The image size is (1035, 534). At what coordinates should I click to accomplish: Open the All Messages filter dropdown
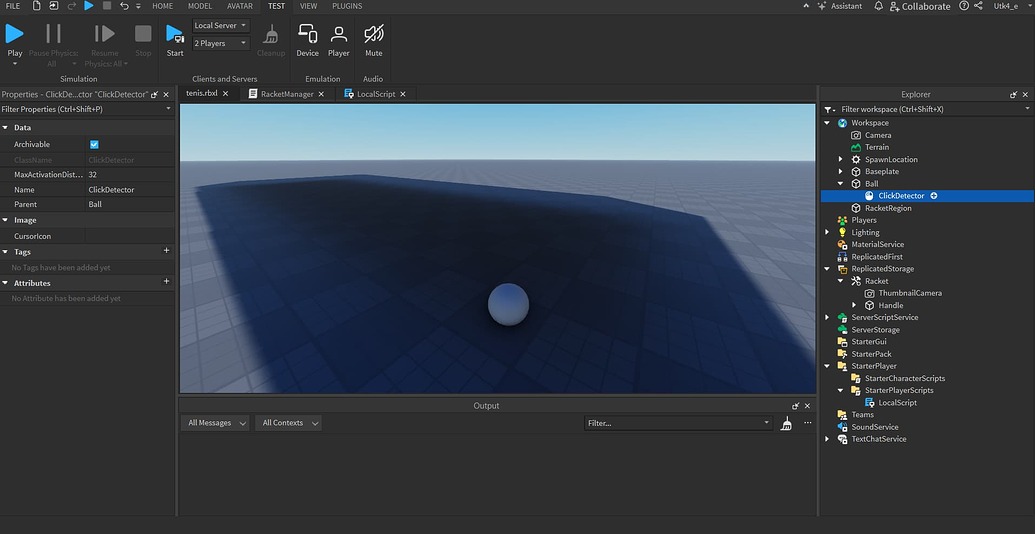click(x=215, y=423)
